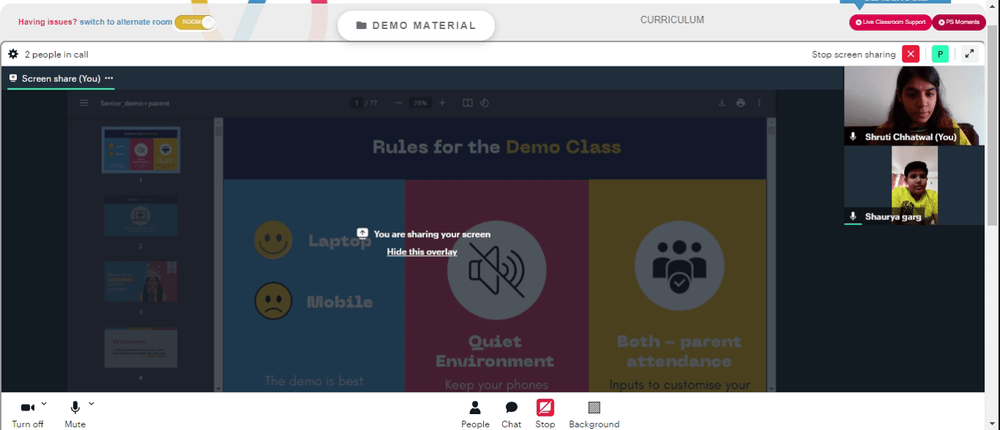Screen dimensions: 1000x430
Task: Mute the microphone
Action: pyautogui.click(x=75, y=413)
